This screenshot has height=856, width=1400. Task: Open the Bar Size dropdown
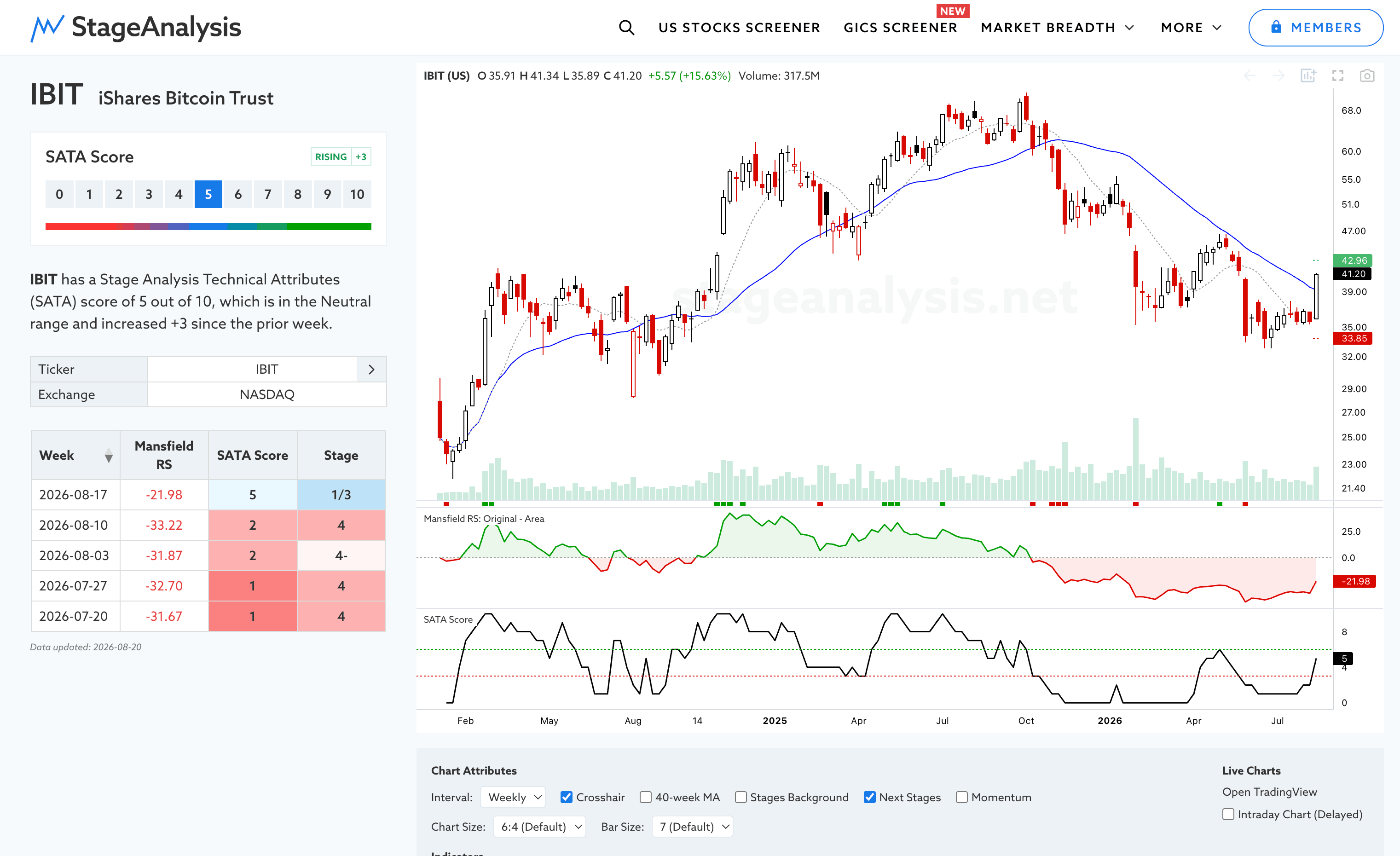pos(693,827)
